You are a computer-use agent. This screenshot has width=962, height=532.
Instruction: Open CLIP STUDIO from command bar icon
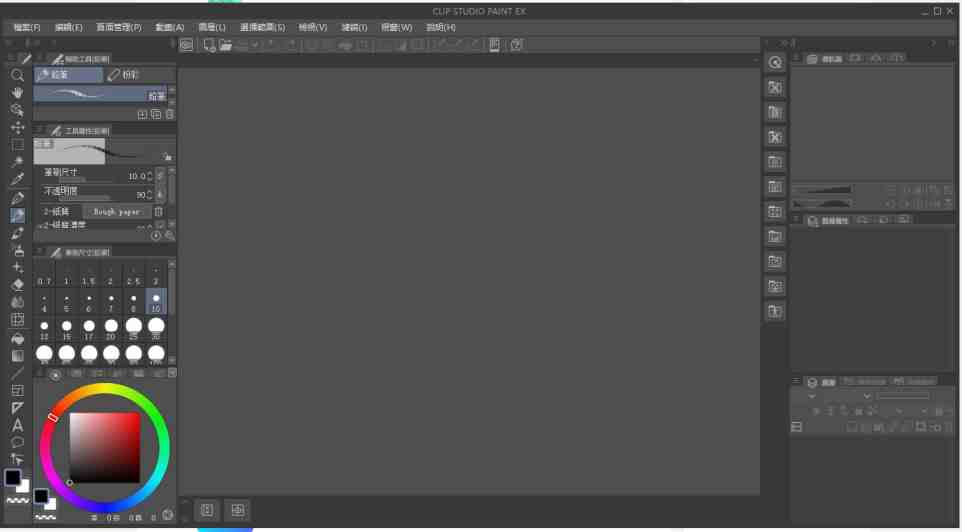pyautogui.click(x=187, y=45)
